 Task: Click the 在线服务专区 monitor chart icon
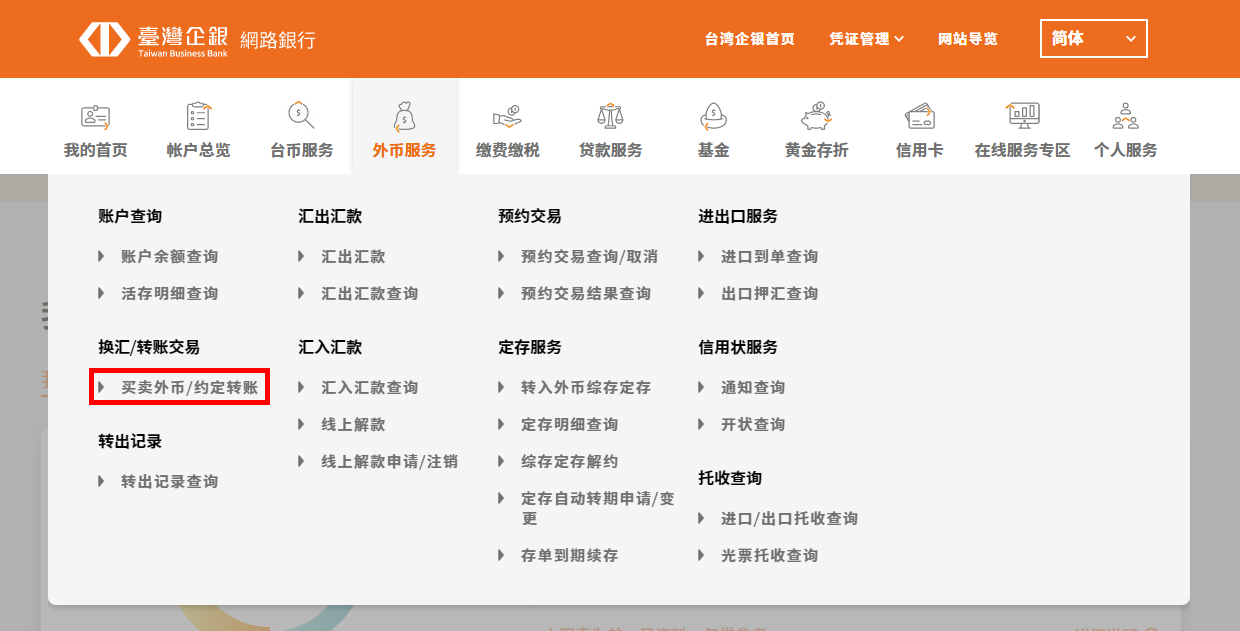coord(1022,117)
